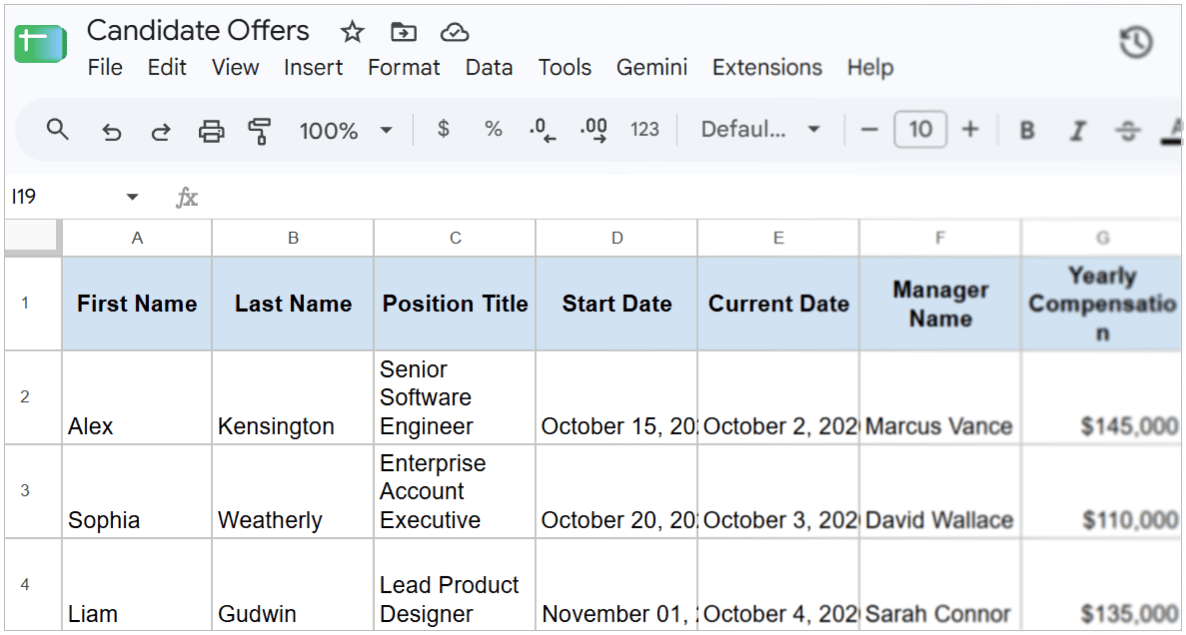
Task: Select the cell containing Marcus Vance
Action: 940,397
